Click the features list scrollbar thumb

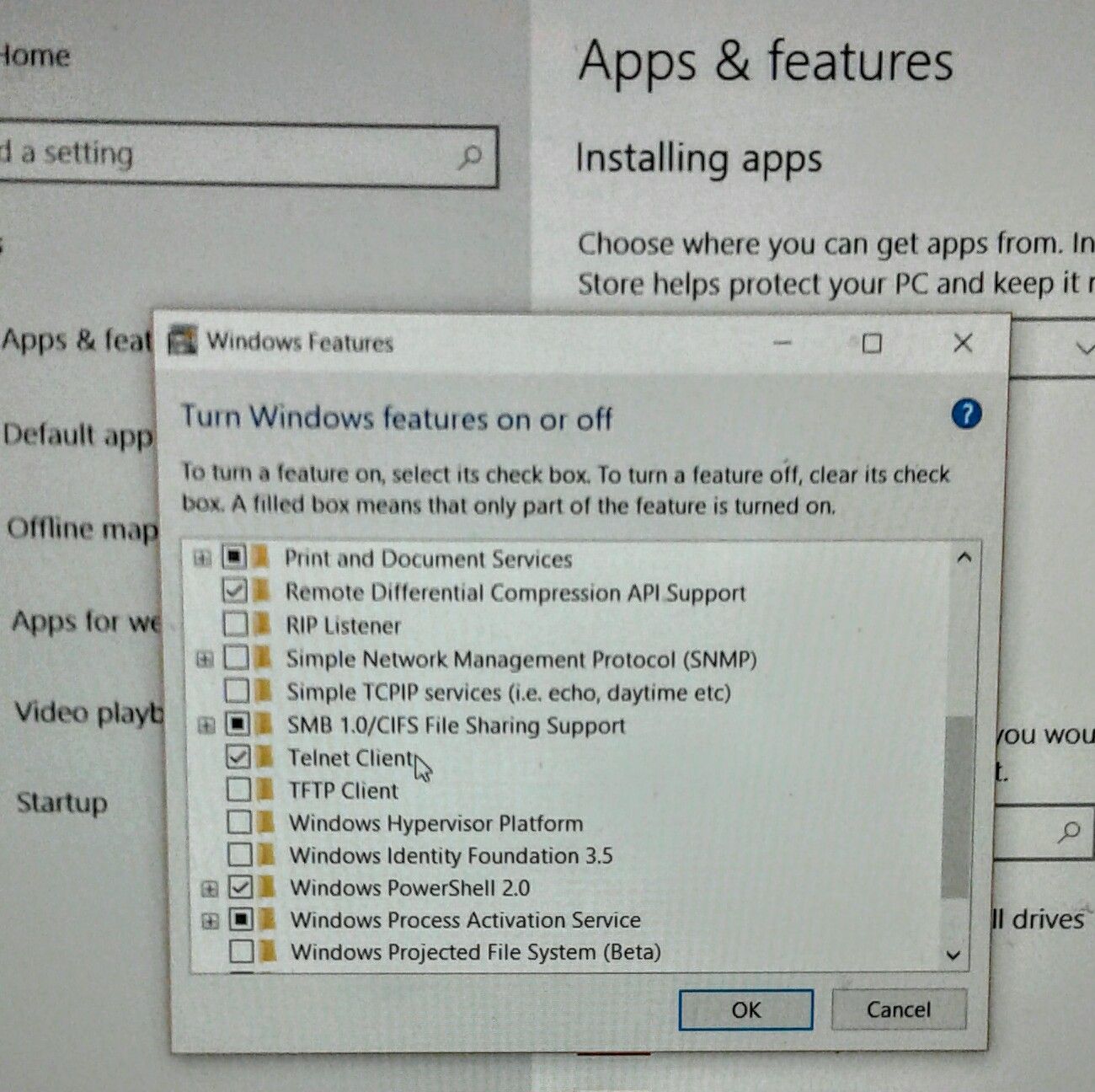tap(955, 808)
